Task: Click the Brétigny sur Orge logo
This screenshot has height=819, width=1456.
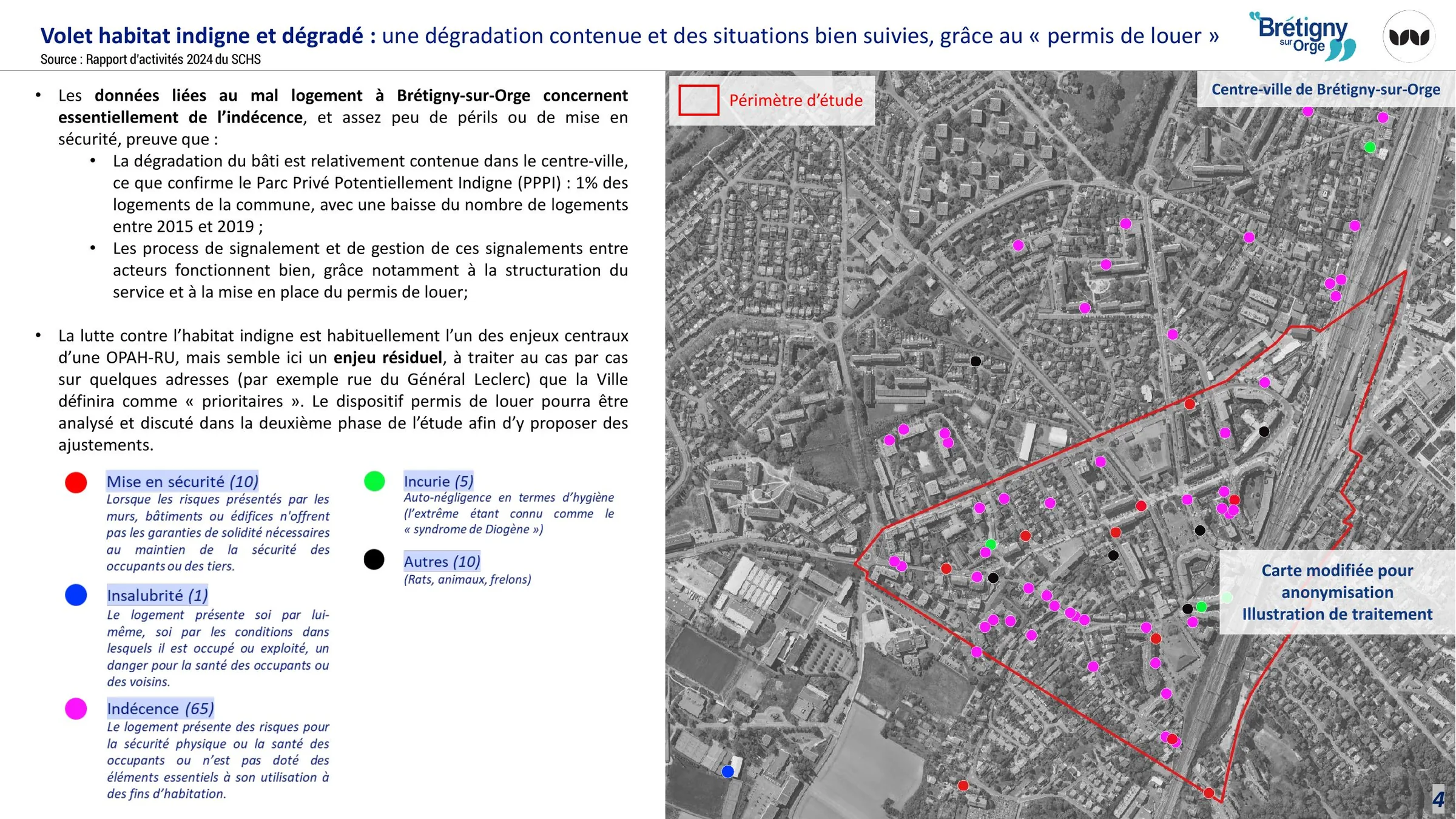Action: (1303, 36)
